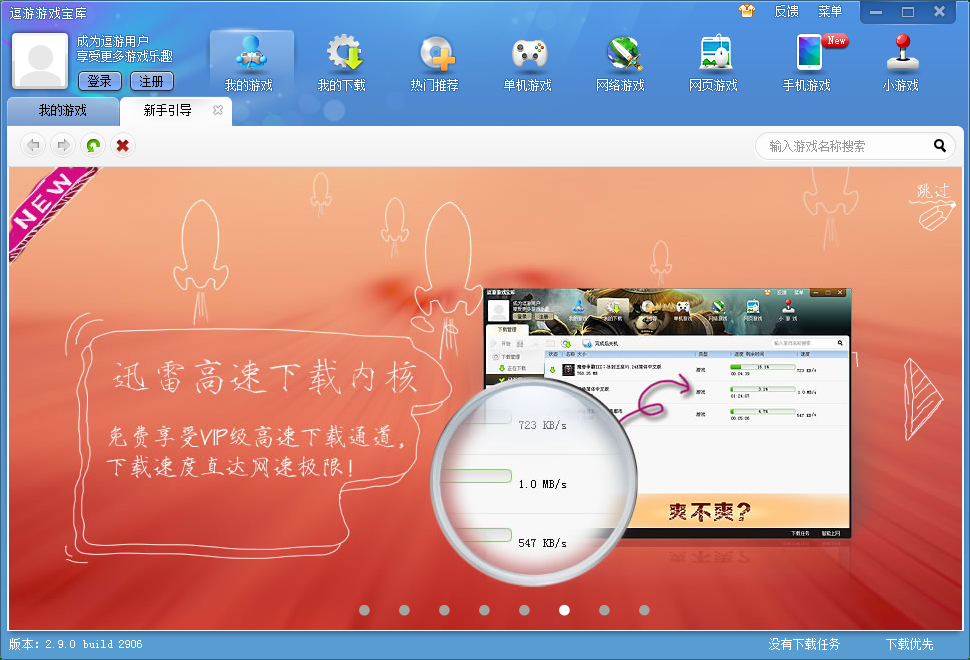
Task: Go back with the left arrow button
Action: pos(33,145)
